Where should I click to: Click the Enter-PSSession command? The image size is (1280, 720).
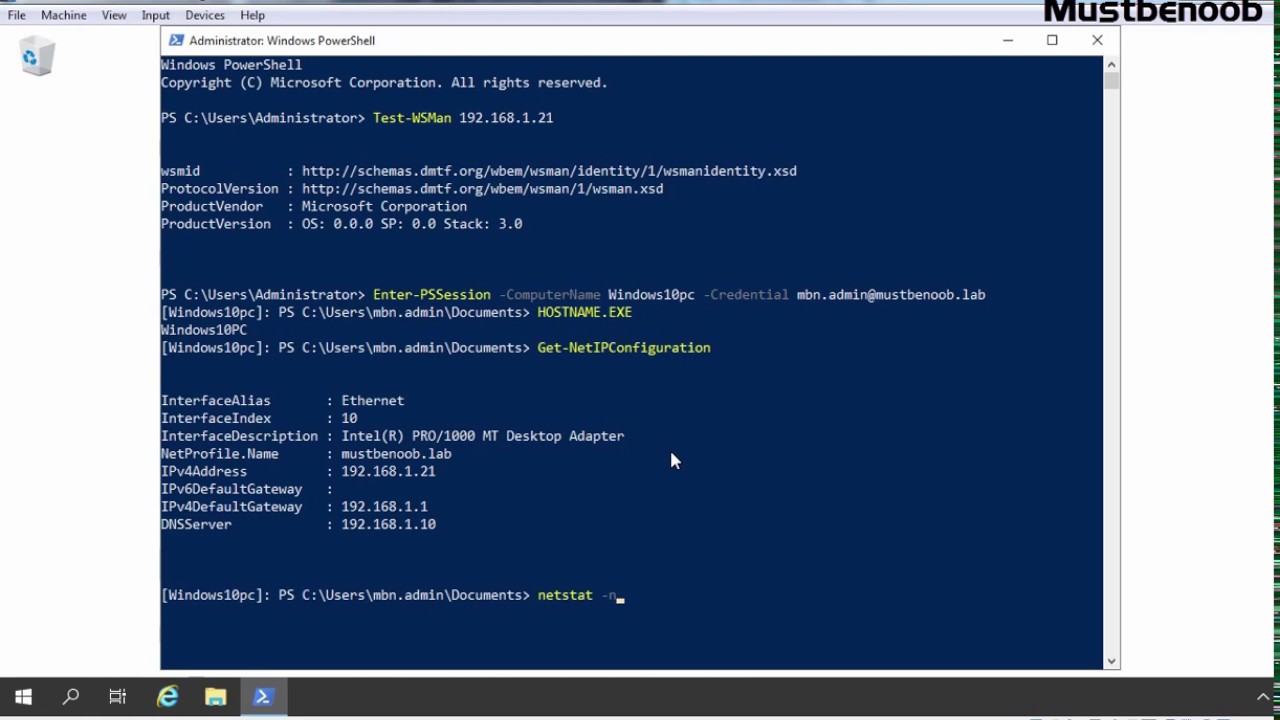(x=432, y=295)
